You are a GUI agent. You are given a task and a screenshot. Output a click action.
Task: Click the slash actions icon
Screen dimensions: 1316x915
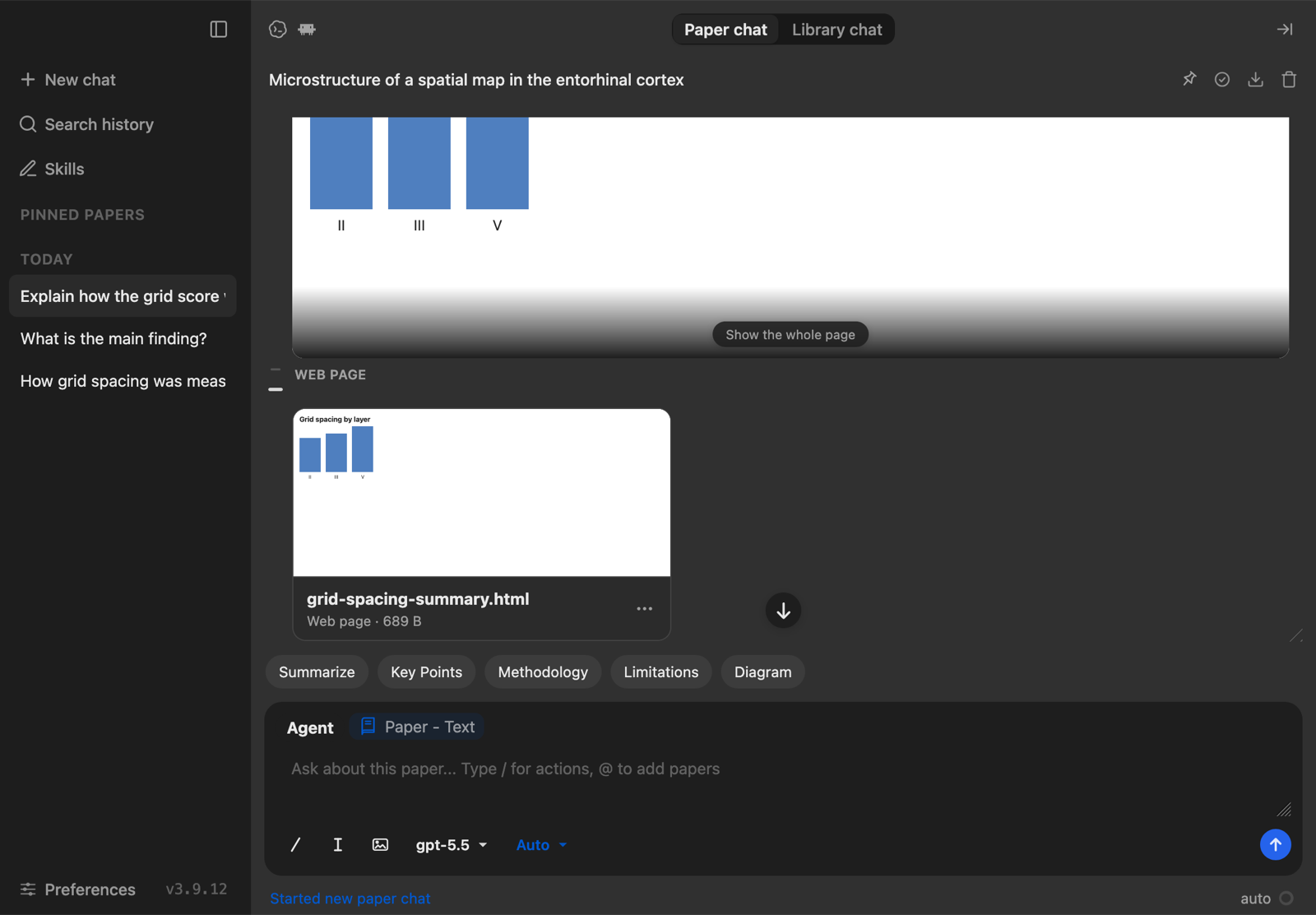[x=295, y=845]
